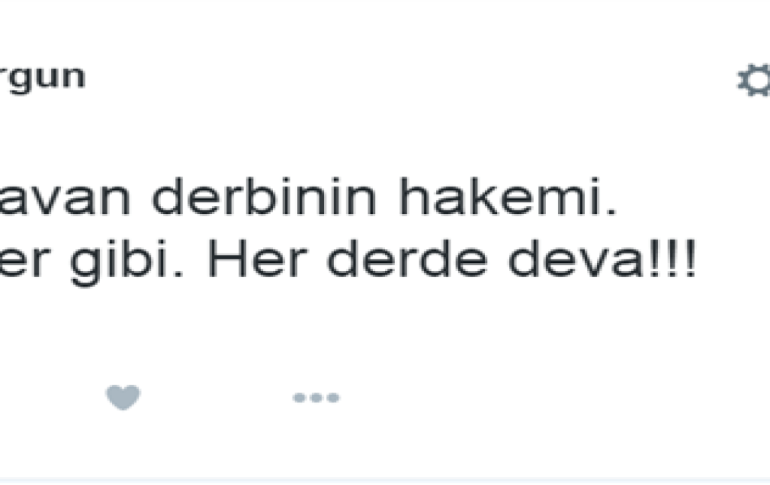Image resolution: width=770 pixels, height=485 pixels.
Task: Click the word "derde" in the tweet
Action: tap(407, 259)
